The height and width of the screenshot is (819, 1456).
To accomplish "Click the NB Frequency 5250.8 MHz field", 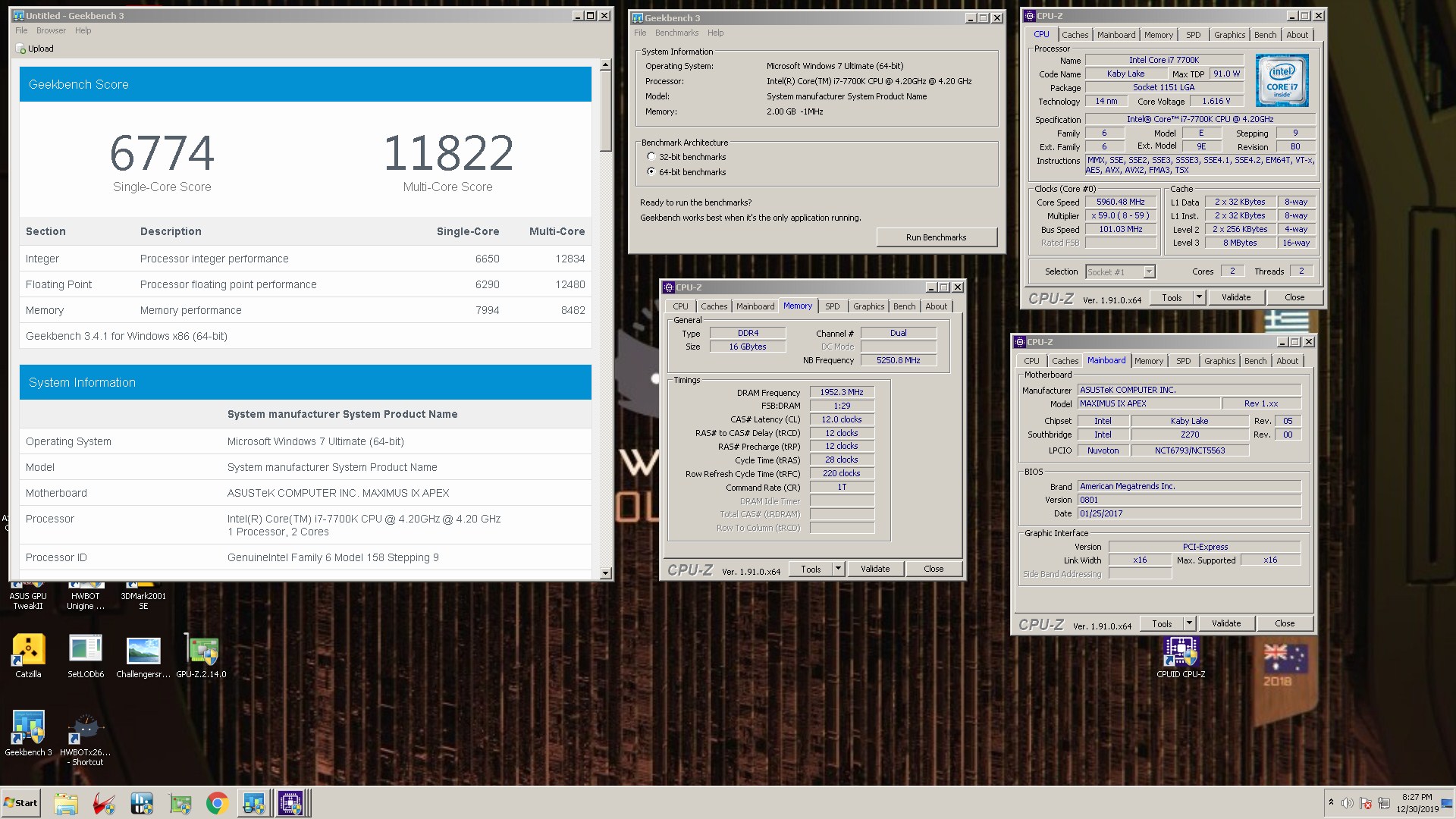I will pyautogui.click(x=898, y=360).
